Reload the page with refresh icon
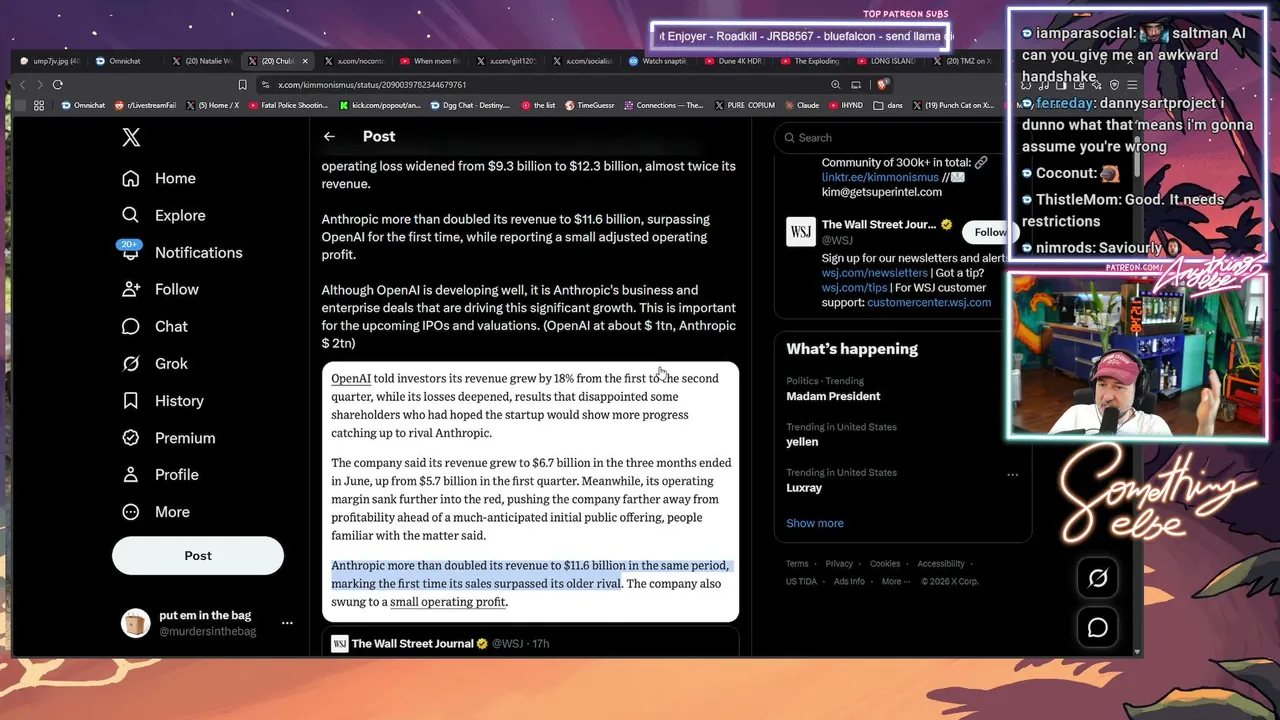This screenshot has height=720, width=1280. pos(58,85)
